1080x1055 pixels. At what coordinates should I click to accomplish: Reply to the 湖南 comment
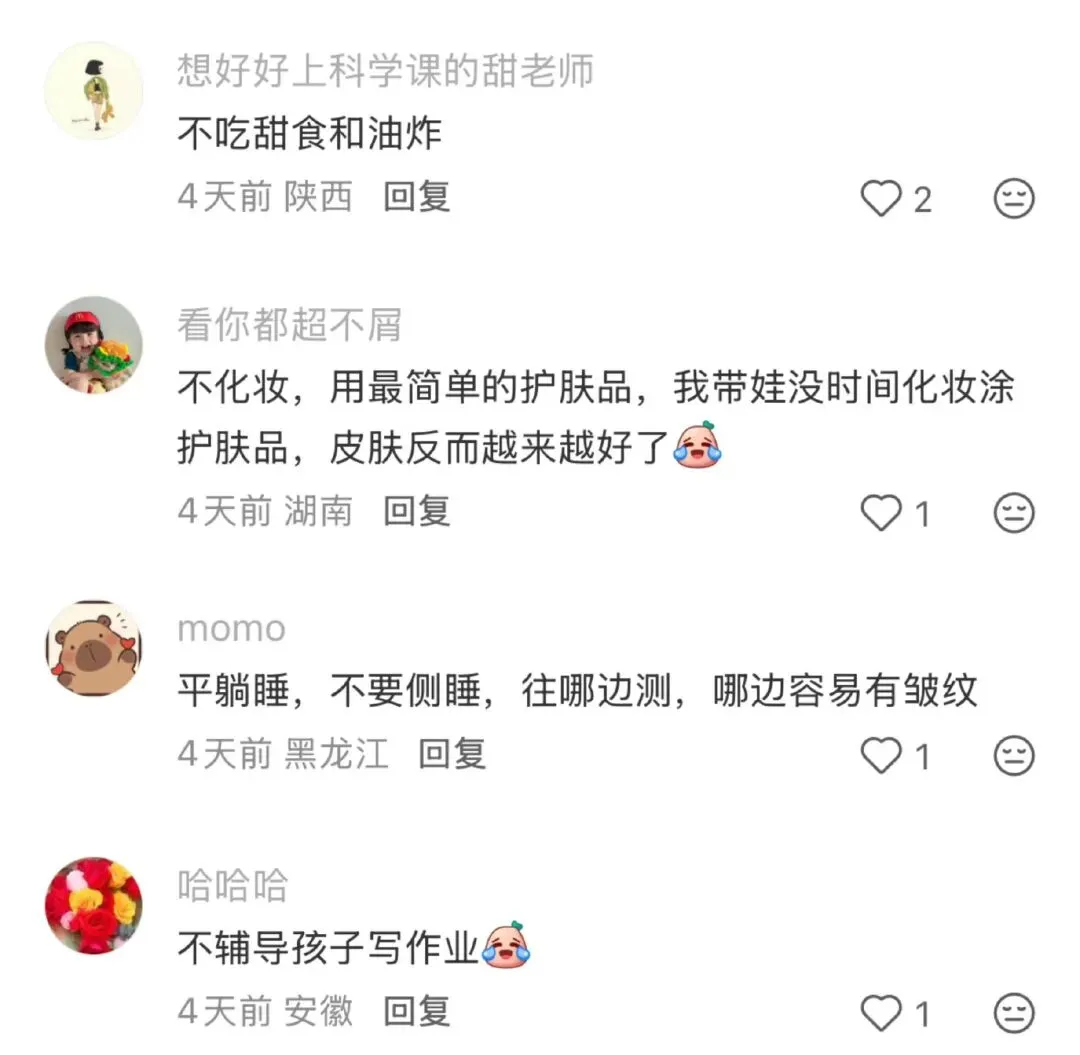(x=417, y=512)
